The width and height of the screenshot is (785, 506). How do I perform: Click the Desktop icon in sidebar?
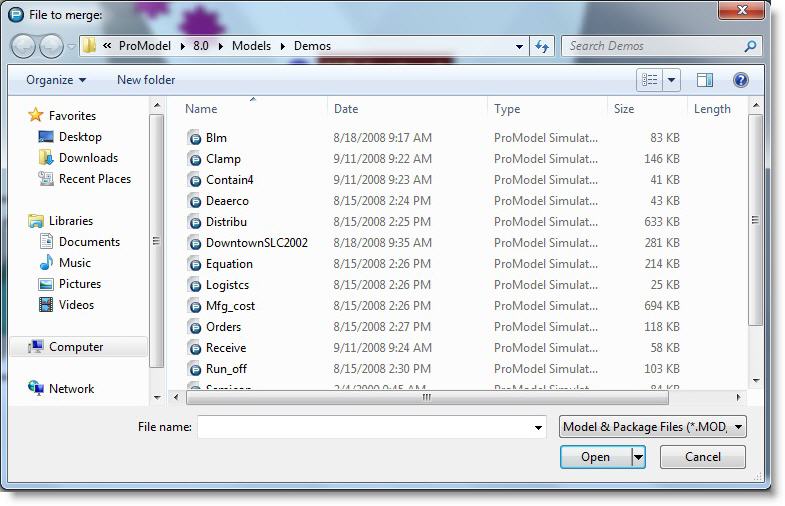point(46,137)
